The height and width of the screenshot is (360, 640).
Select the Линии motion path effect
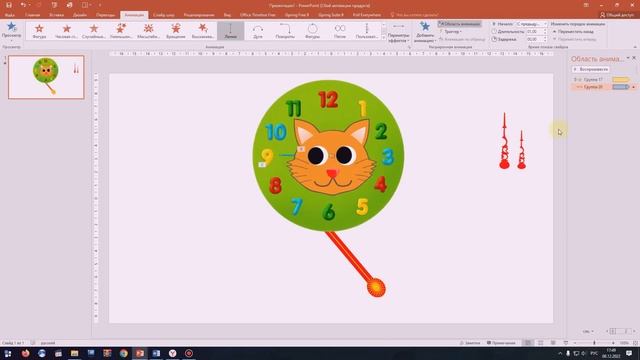(x=231, y=31)
